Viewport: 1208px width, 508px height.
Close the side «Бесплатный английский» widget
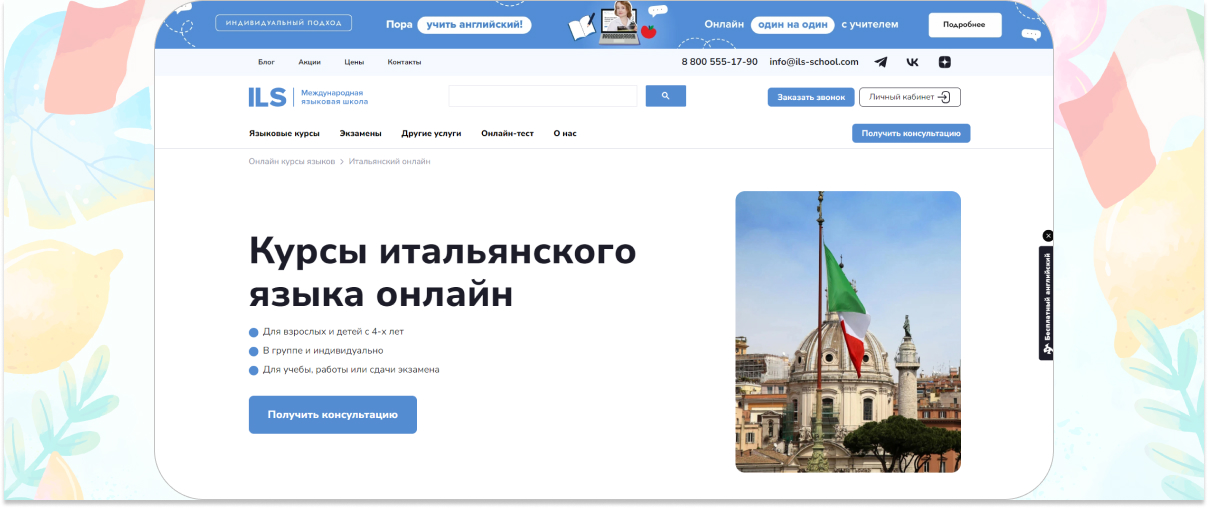(1048, 235)
